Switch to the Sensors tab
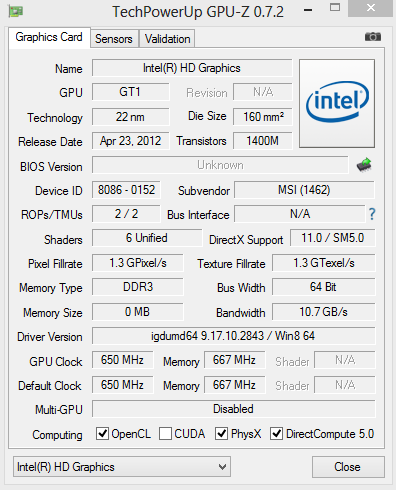 pyautogui.click(x=114, y=39)
